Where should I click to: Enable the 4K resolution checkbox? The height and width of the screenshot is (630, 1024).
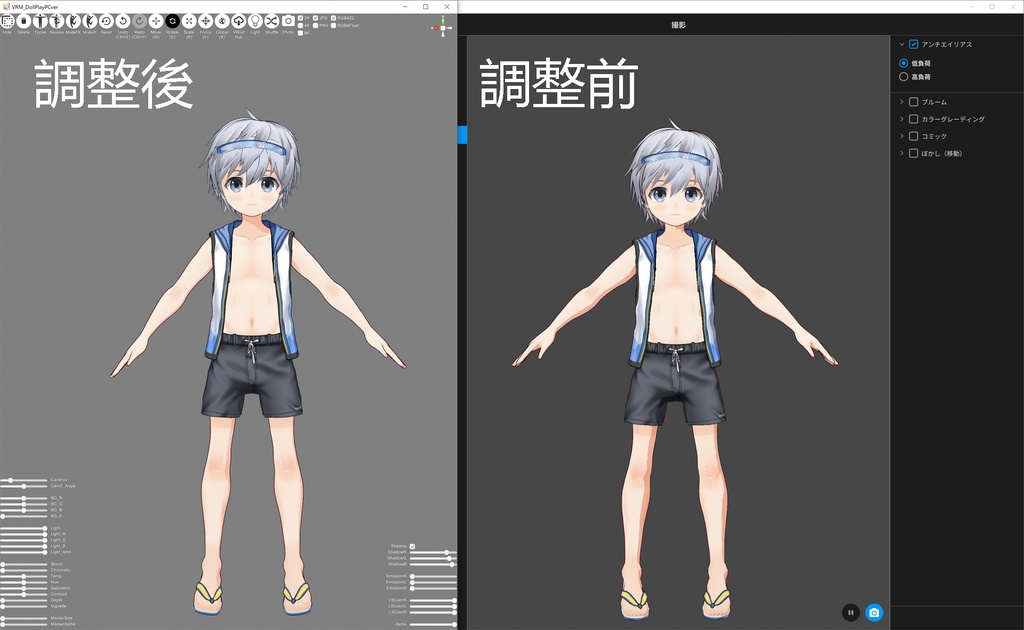coord(300,25)
